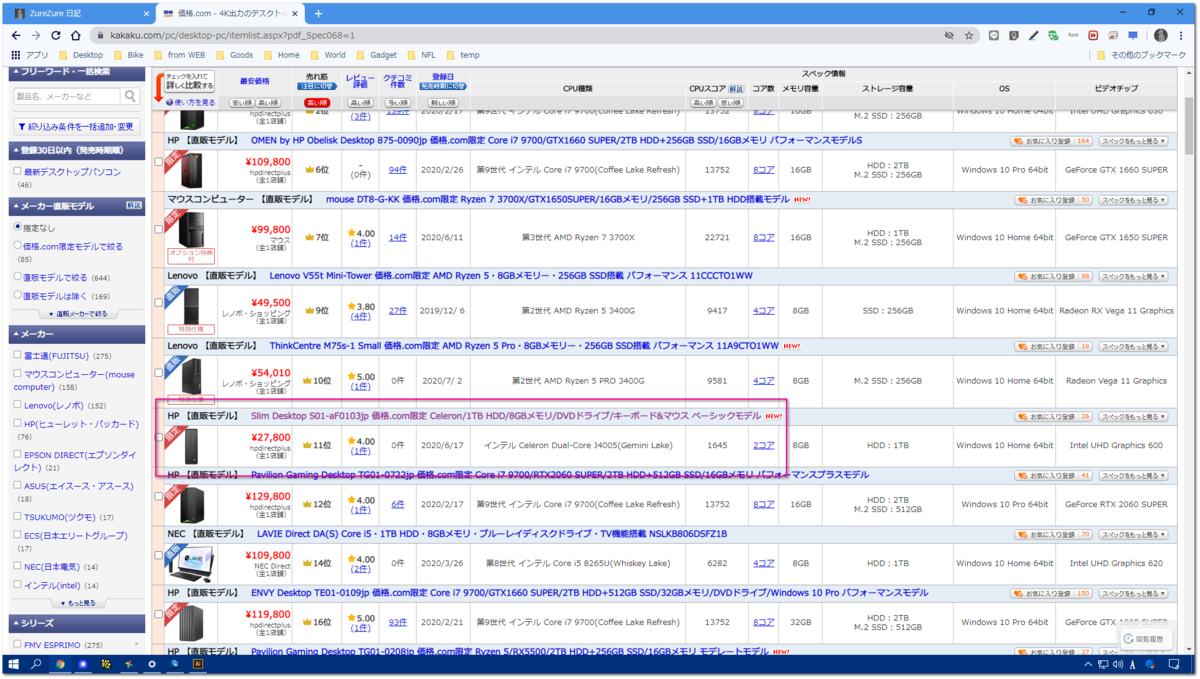Screen dimensions: 1200x679
Task: Click the pen extension icon
Action: [x=1033, y=35]
